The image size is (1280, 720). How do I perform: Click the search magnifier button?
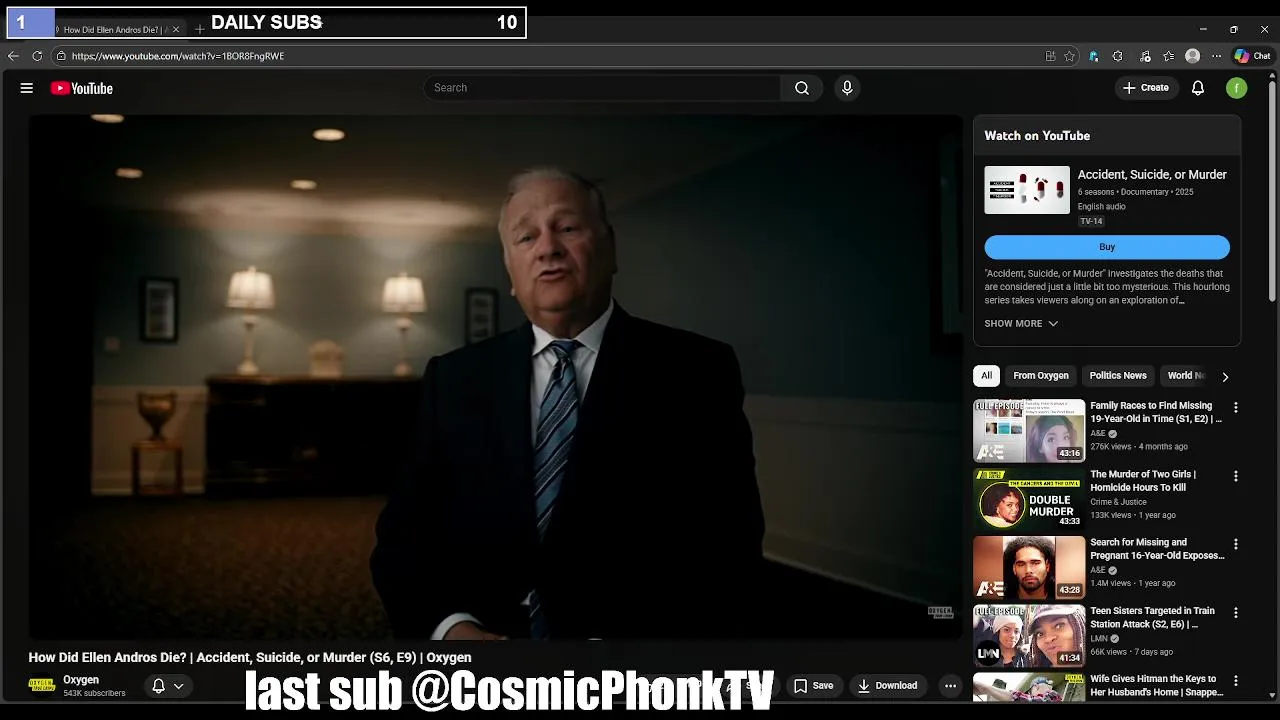(x=802, y=88)
